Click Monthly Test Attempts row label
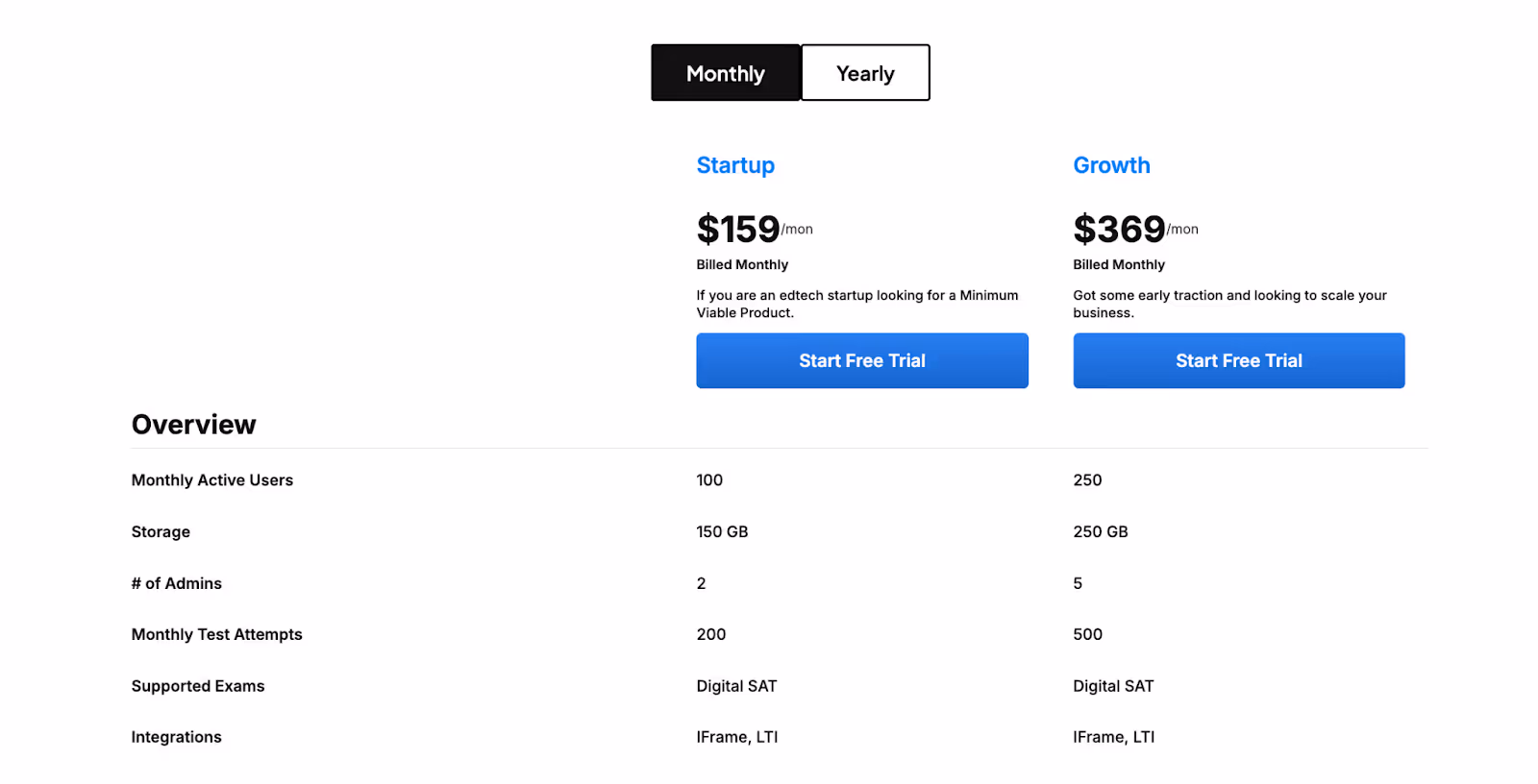The width and height of the screenshot is (1538, 784). coord(217,634)
